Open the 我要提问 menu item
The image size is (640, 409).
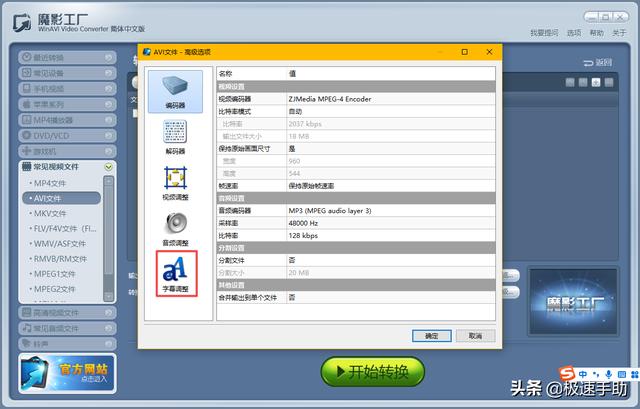[544, 33]
